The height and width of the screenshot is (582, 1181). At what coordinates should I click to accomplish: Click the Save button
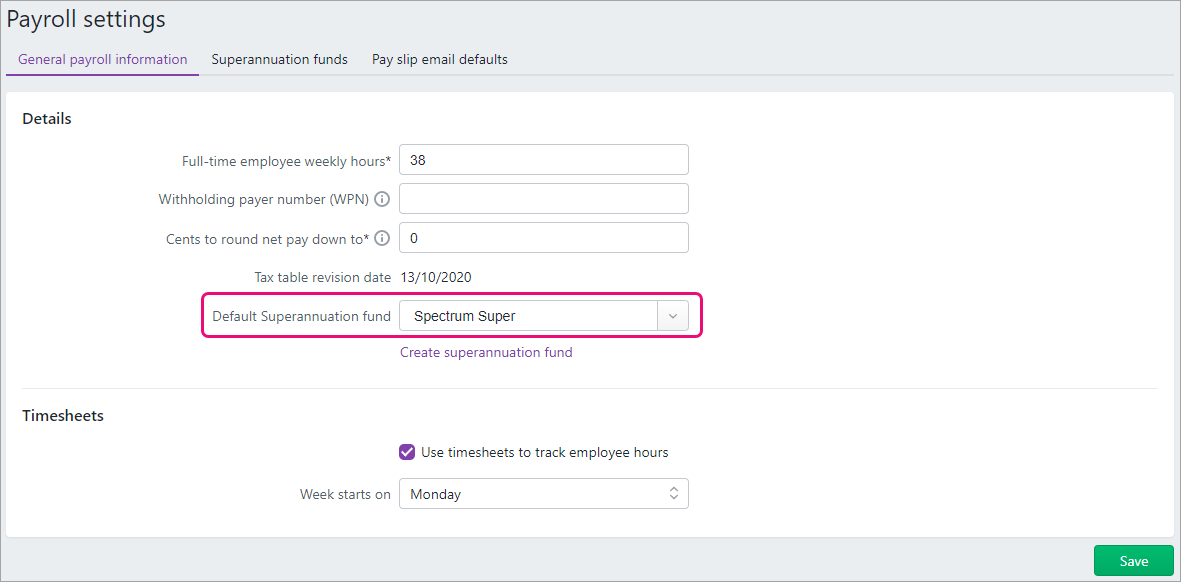point(1133,561)
